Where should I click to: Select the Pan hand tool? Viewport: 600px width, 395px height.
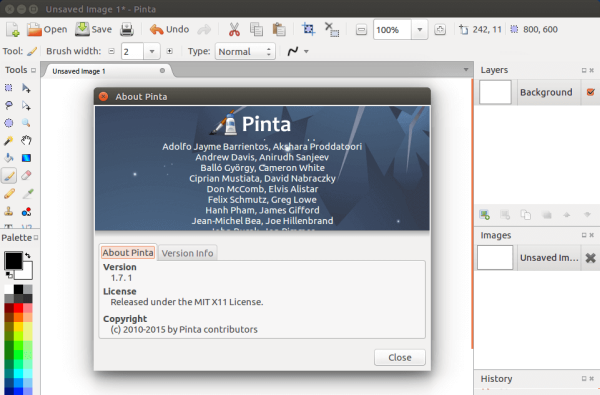(26, 140)
